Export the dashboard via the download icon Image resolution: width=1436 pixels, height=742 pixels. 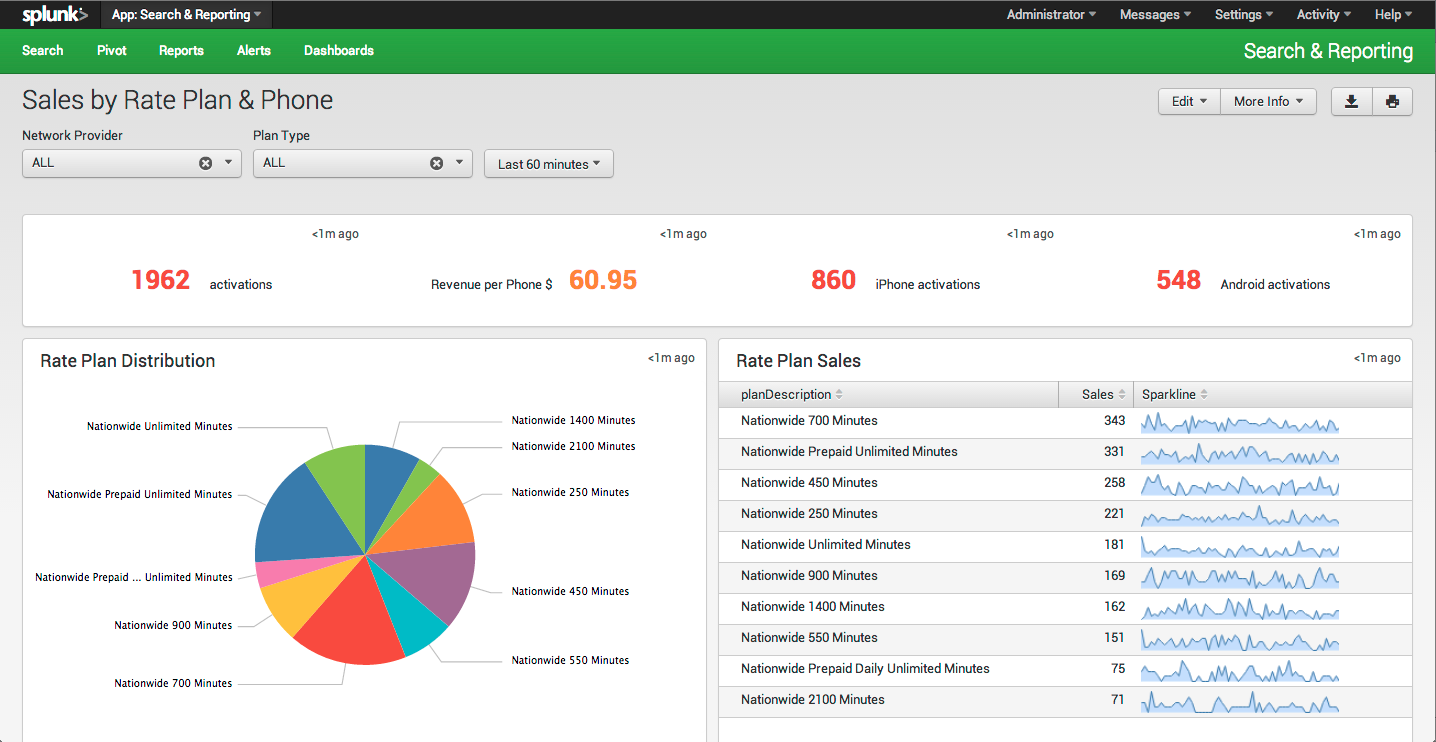1351,101
